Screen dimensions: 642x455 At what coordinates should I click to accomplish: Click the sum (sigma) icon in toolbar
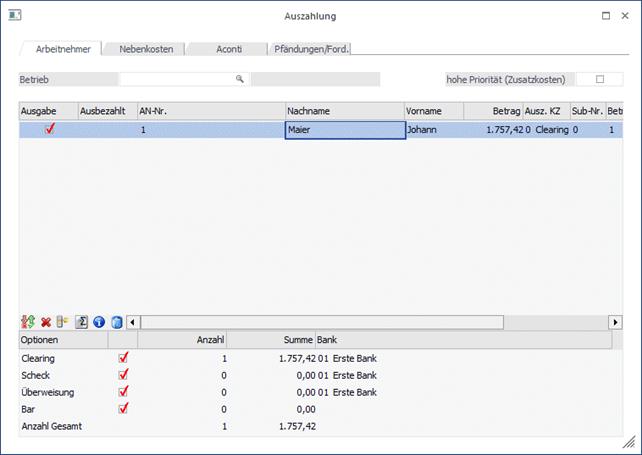click(x=81, y=322)
